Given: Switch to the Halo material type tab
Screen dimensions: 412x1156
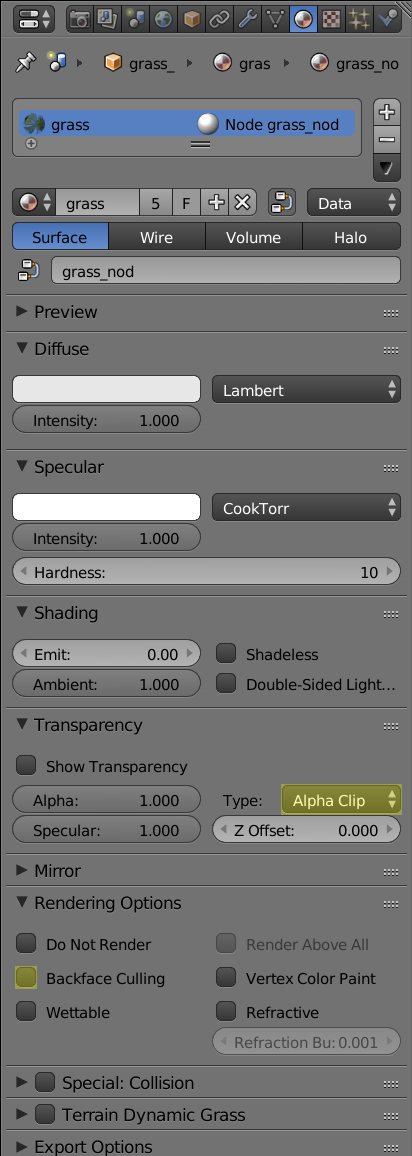Looking at the screenshot, I should (x=350, y=237).
